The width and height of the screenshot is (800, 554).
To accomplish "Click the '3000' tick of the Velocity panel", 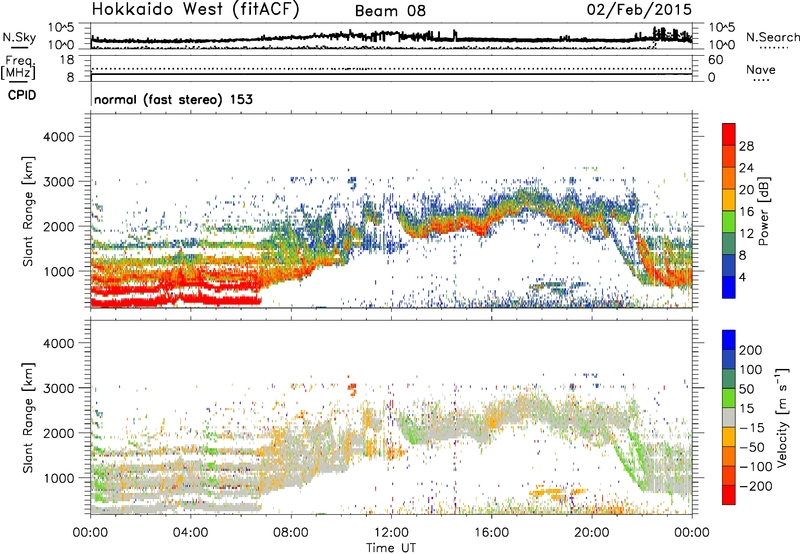I will point(58,389).
